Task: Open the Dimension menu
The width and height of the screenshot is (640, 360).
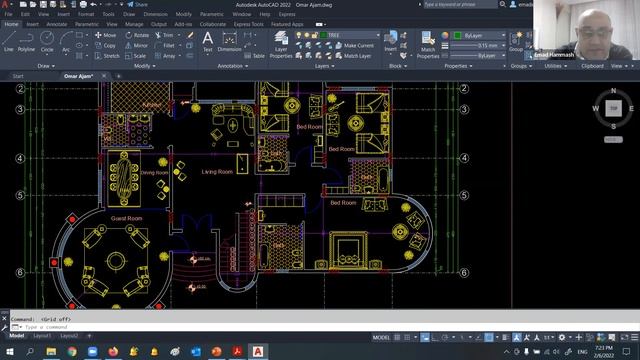Action: (x=155, y=14)
